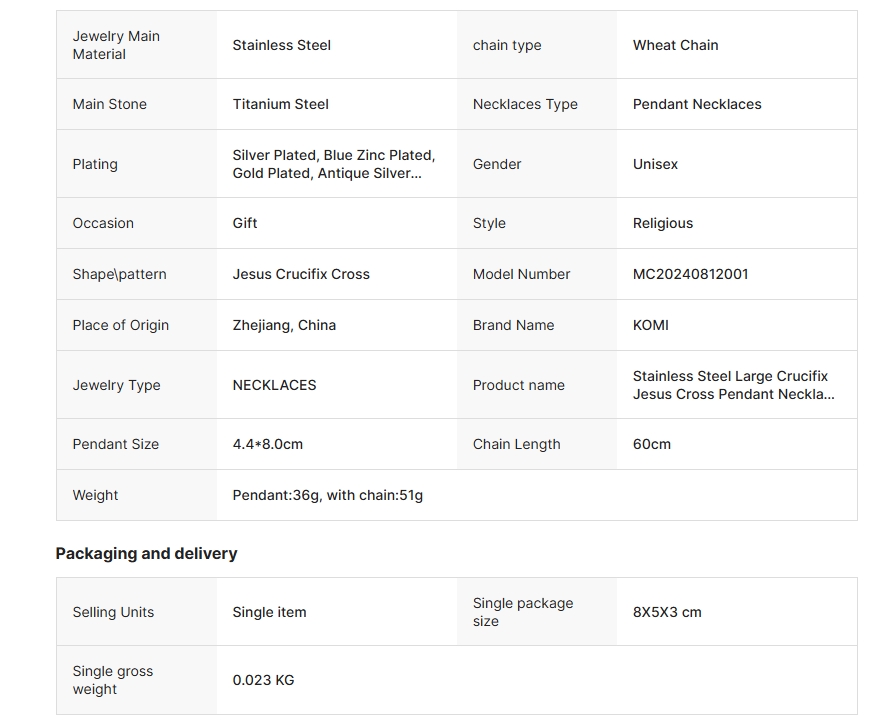Click the Unisex gender value
869x727 pixels.
tap(655, 164)
